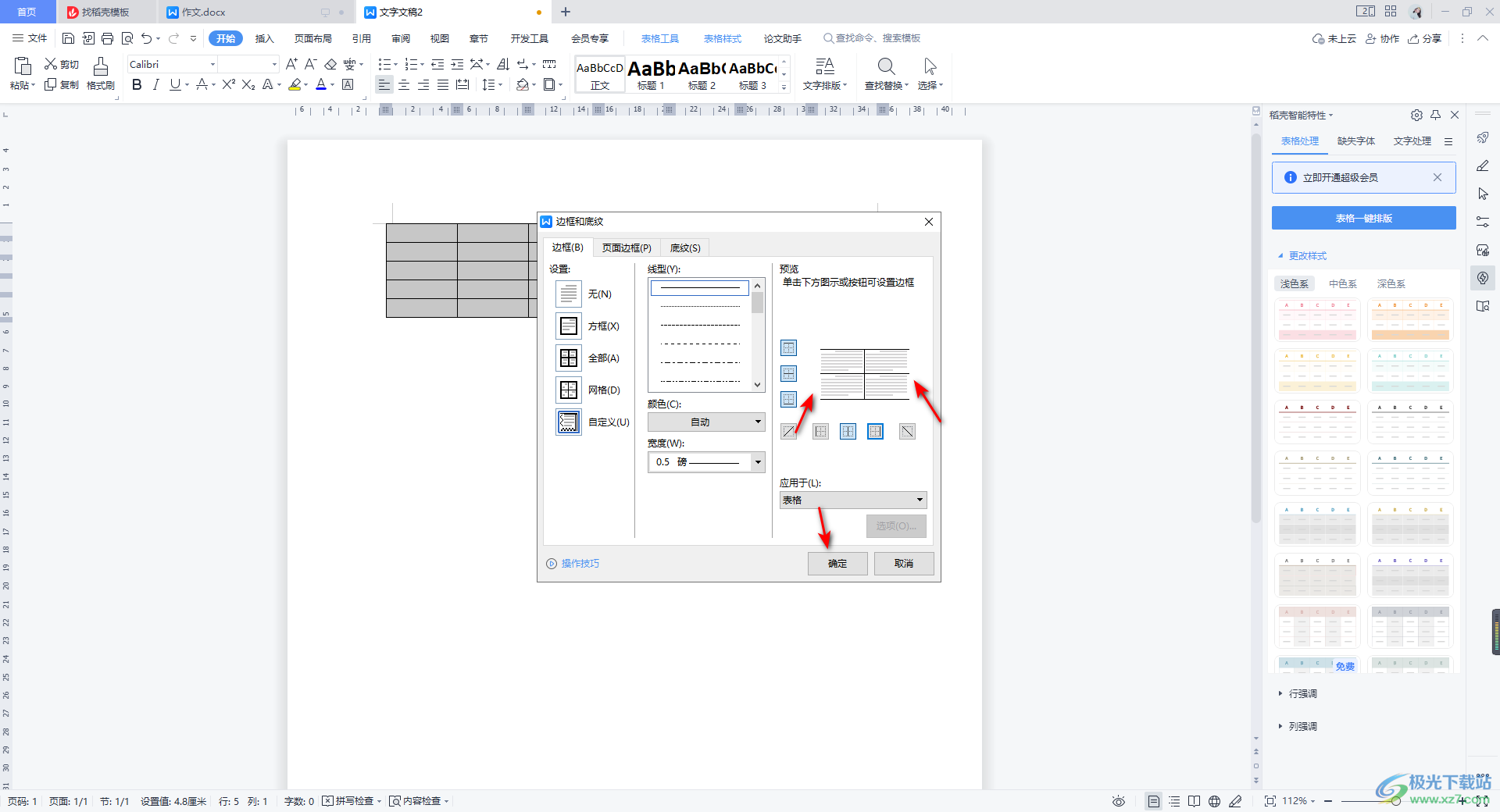Select the All borders setting
The image size is (1500, 812).
pos(569,358)
